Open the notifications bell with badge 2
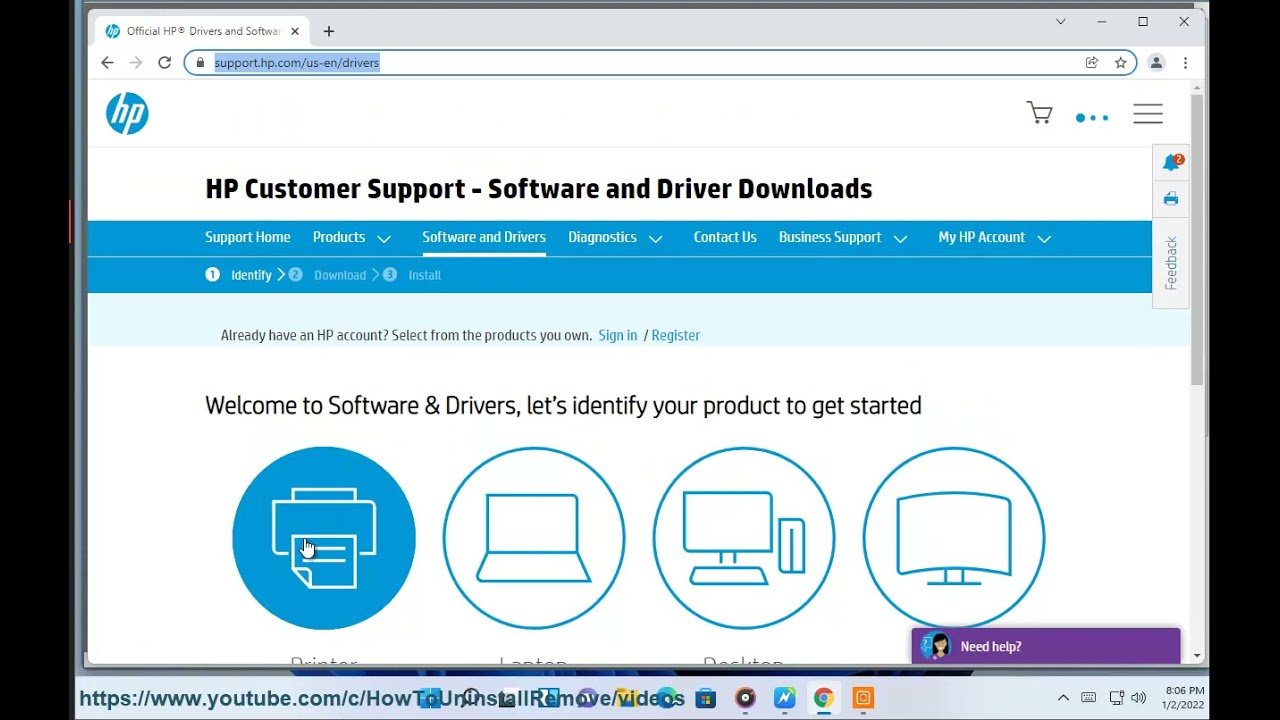Screen dimensions: 1280x720 pos(1171,163)
